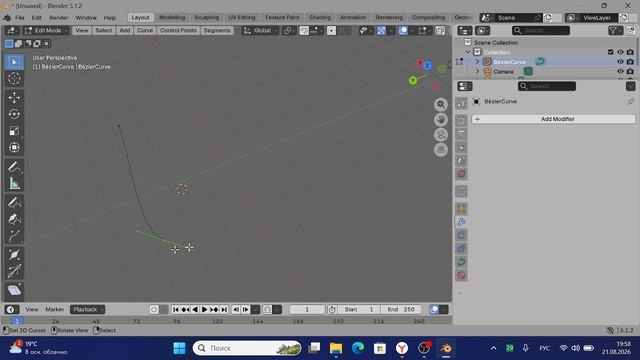
Task: Toggle viewport overlays button
Action: point(403,31)
